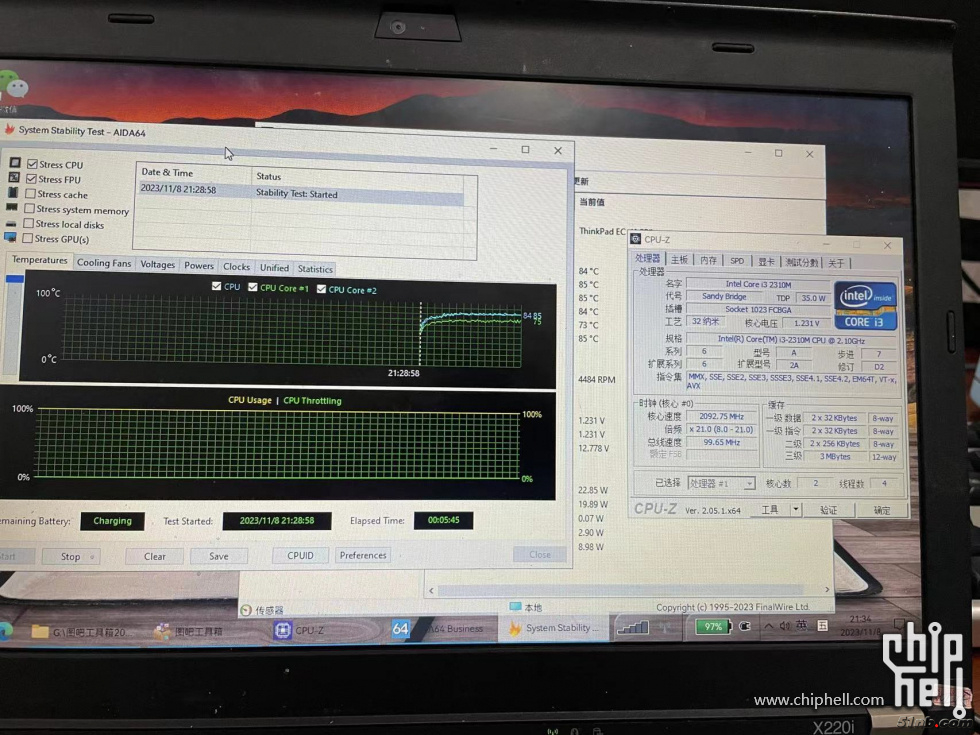980x735 pixels.
Task: Open the Edge browser in the taskbar
Action: pyautogui.click(x=5, y=631)
